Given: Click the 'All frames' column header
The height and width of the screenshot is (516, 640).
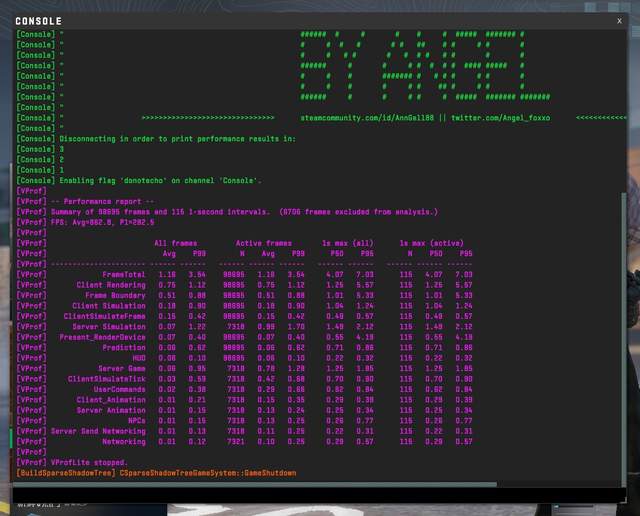Looking at the screenshot, I should (176, 243).
